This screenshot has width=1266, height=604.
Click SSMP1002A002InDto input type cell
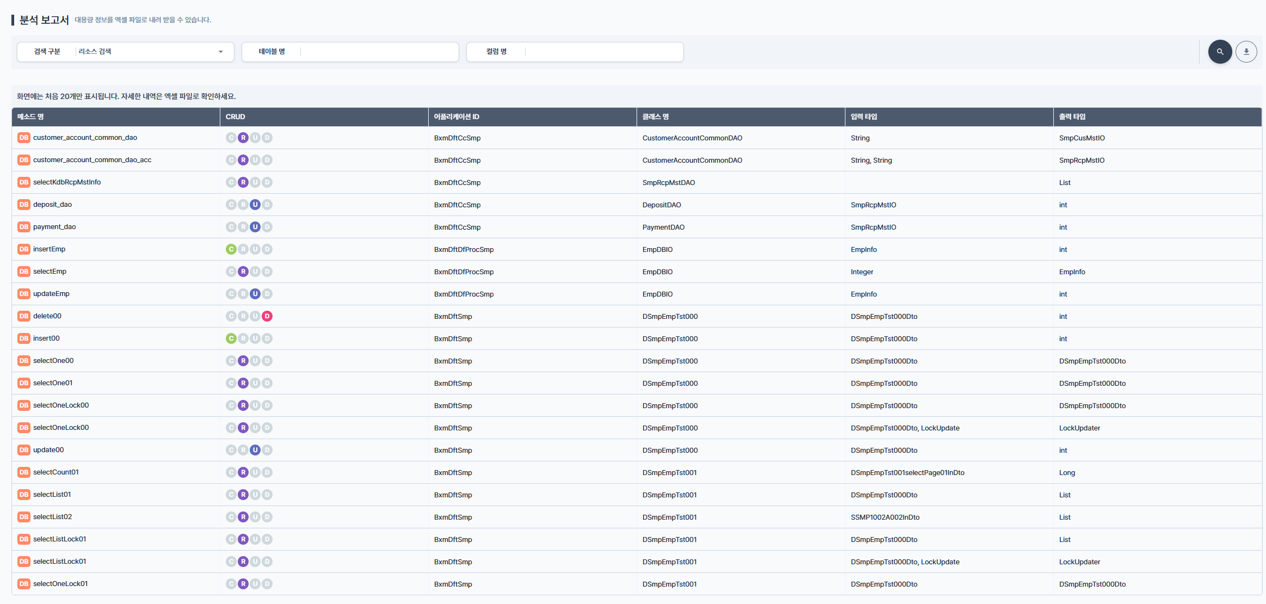(x=885, y=517)
